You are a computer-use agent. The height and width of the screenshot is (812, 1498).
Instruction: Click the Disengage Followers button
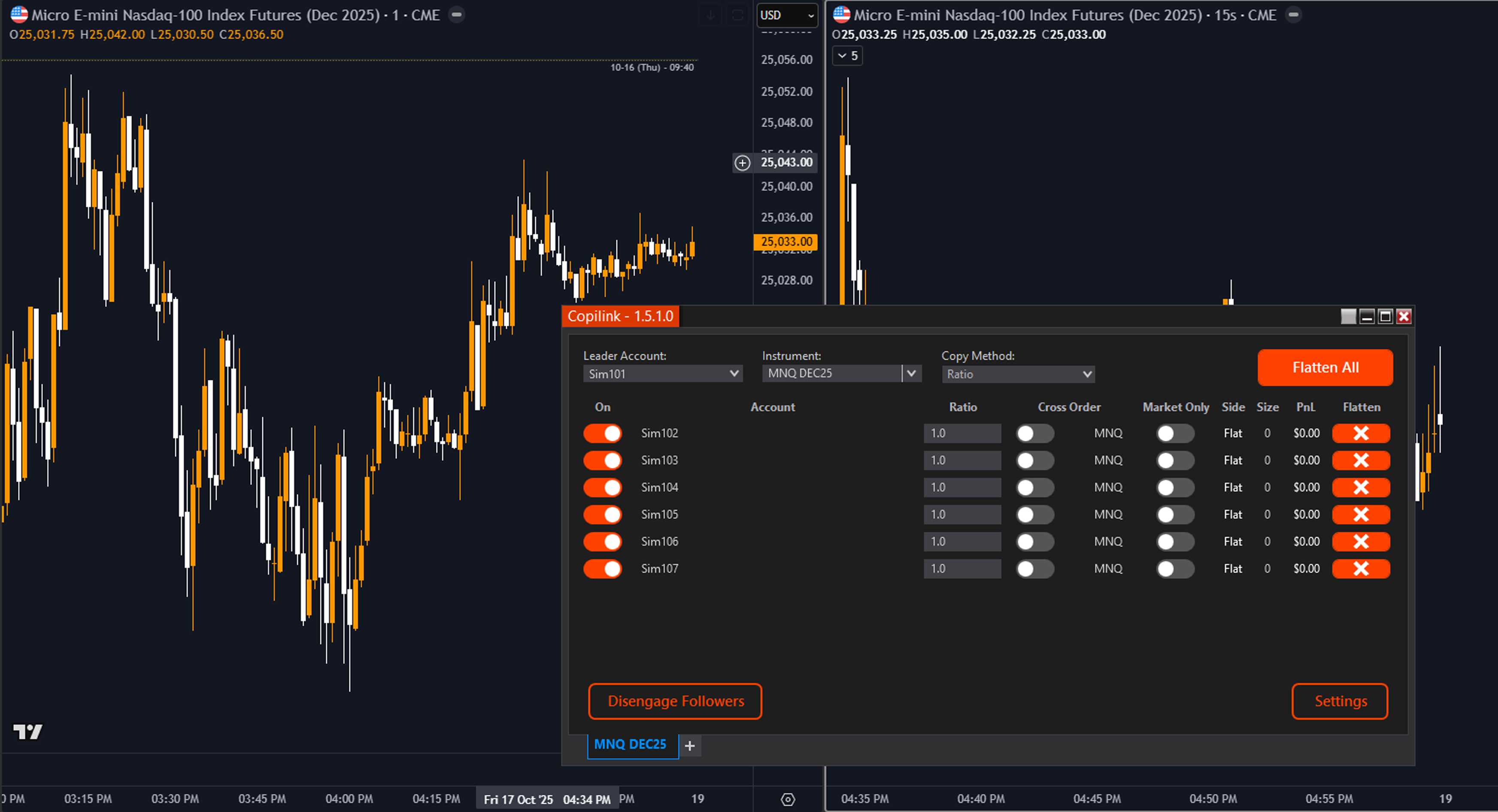click(675, 701)
